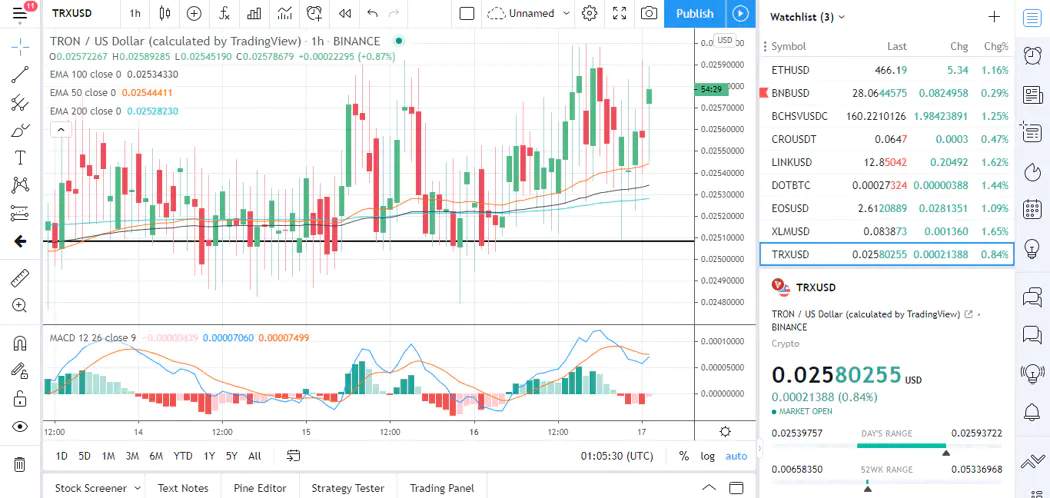Select the XABCD patterns tool

[20, 185]
